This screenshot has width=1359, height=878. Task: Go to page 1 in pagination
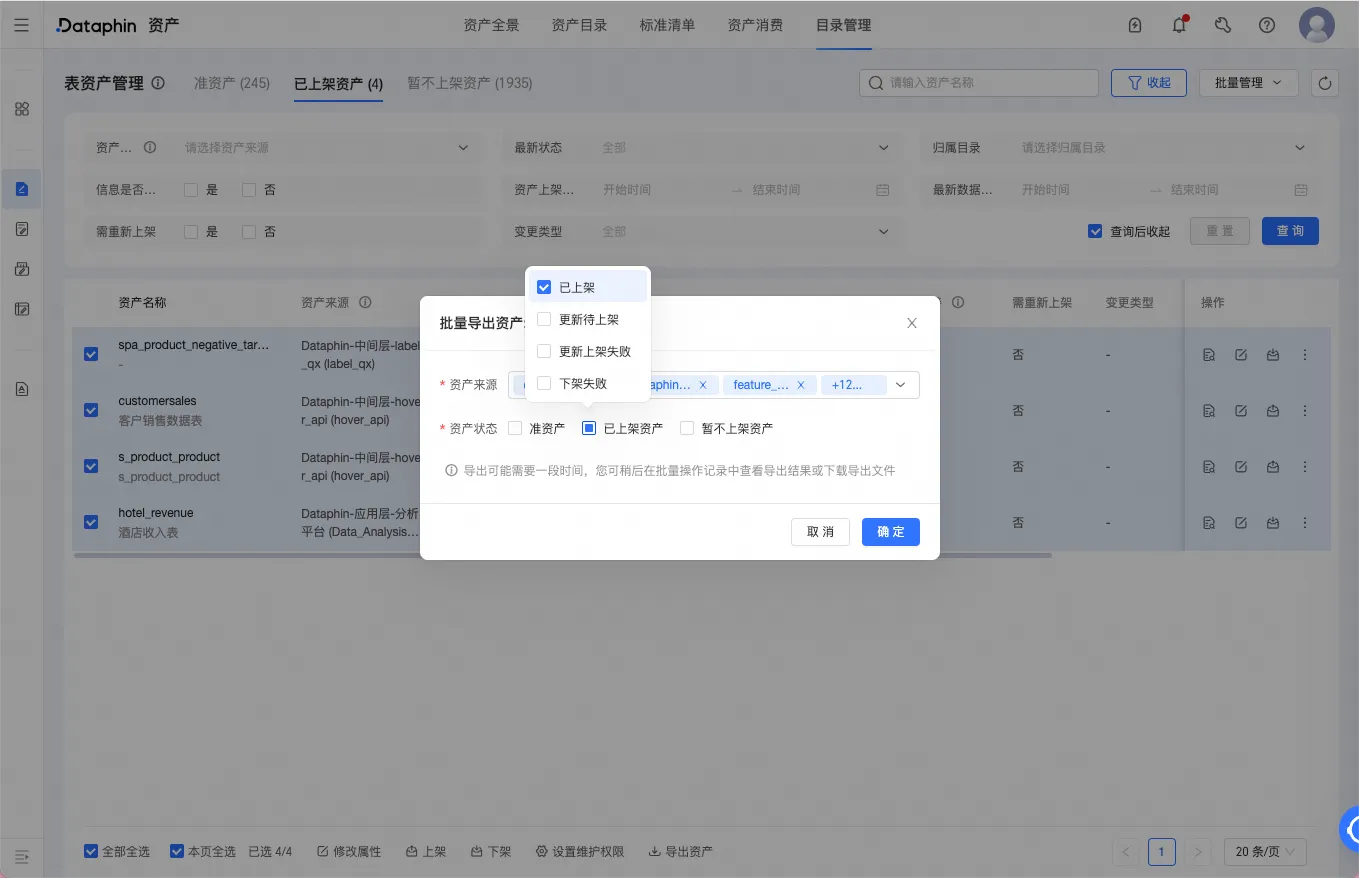[1162, 852]
